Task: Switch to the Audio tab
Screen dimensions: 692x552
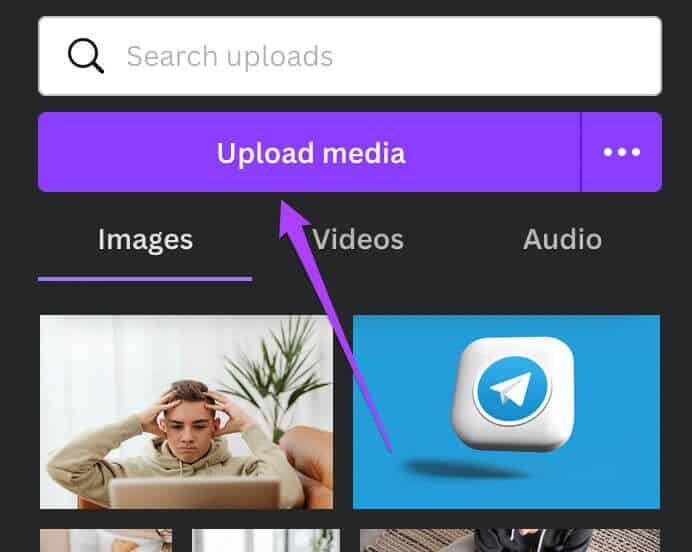Action: [562, 240]
